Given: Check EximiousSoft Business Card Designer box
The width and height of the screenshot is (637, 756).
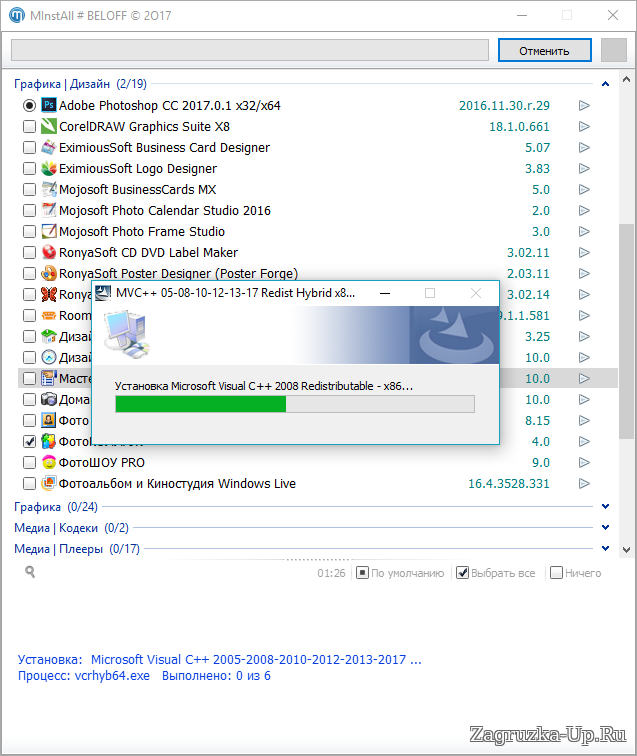Looking at the screenshot, I should (x=29, y=147).
